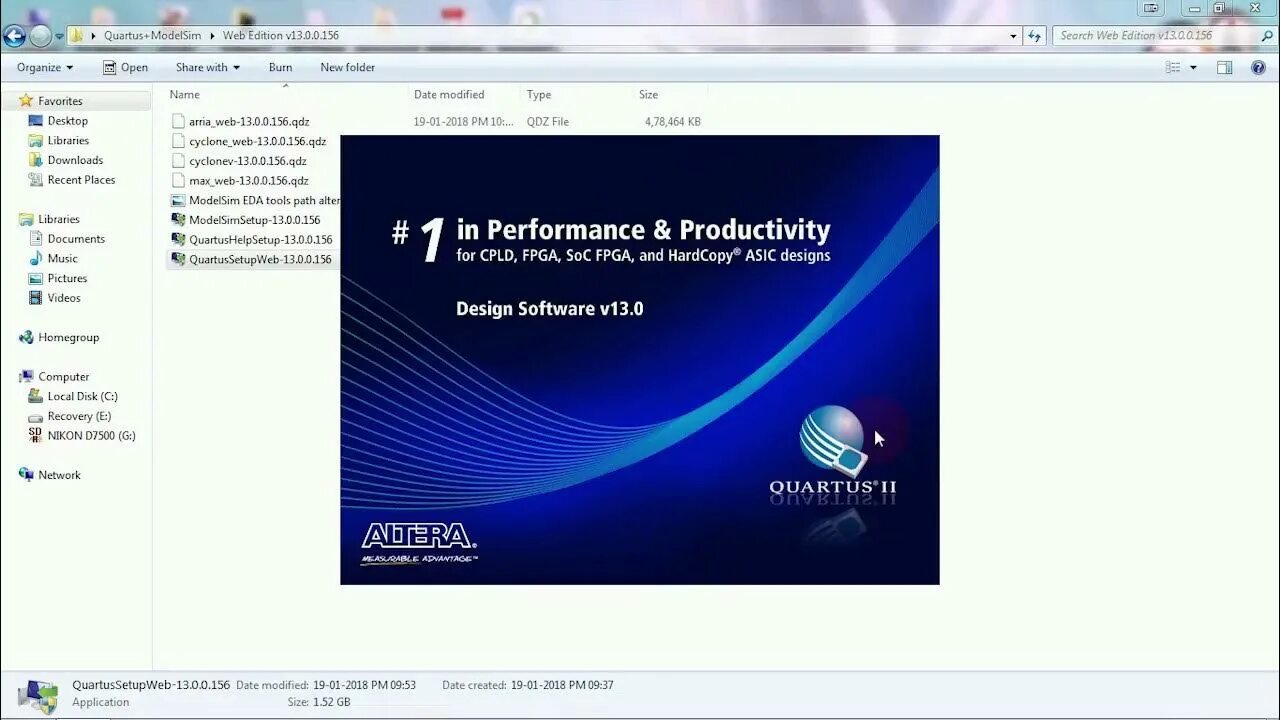Open NIKON D7500 (G:) drive
This screenshot has height=720, width=1280.
point(91,436)
